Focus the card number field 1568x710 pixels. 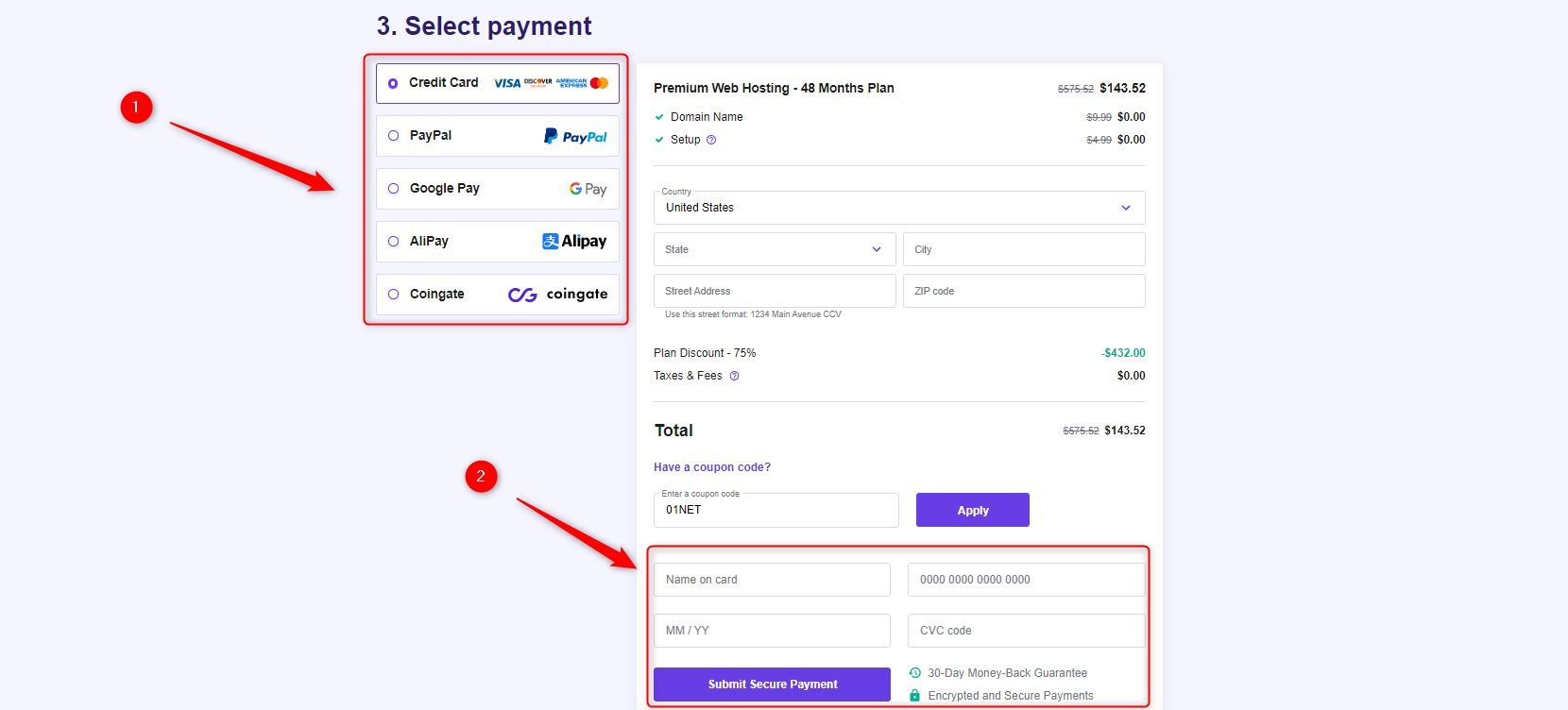coord(1027,580)
